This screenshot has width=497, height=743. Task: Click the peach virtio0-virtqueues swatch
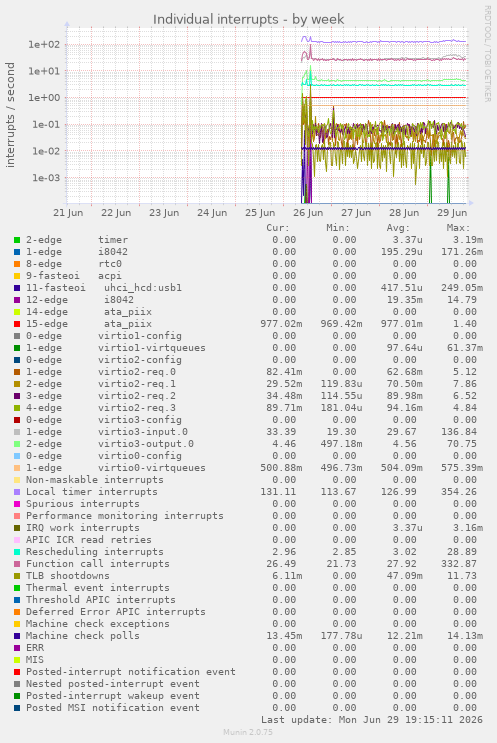click(x=17, y=468)
